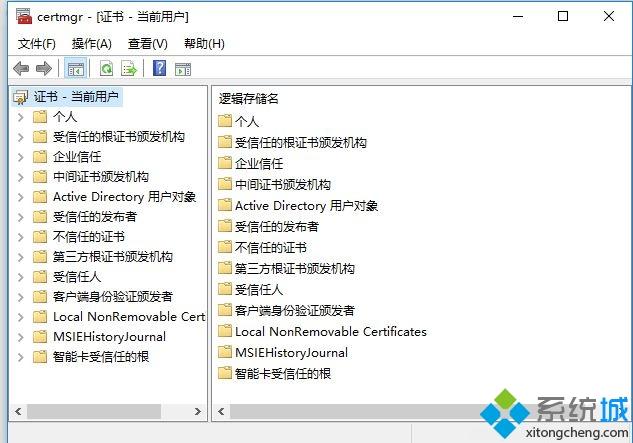The height and width of the screenshot is (443, 633).
Task: Expand 智能卡受信任的根 tree node
Action: (x=21, y=357)
